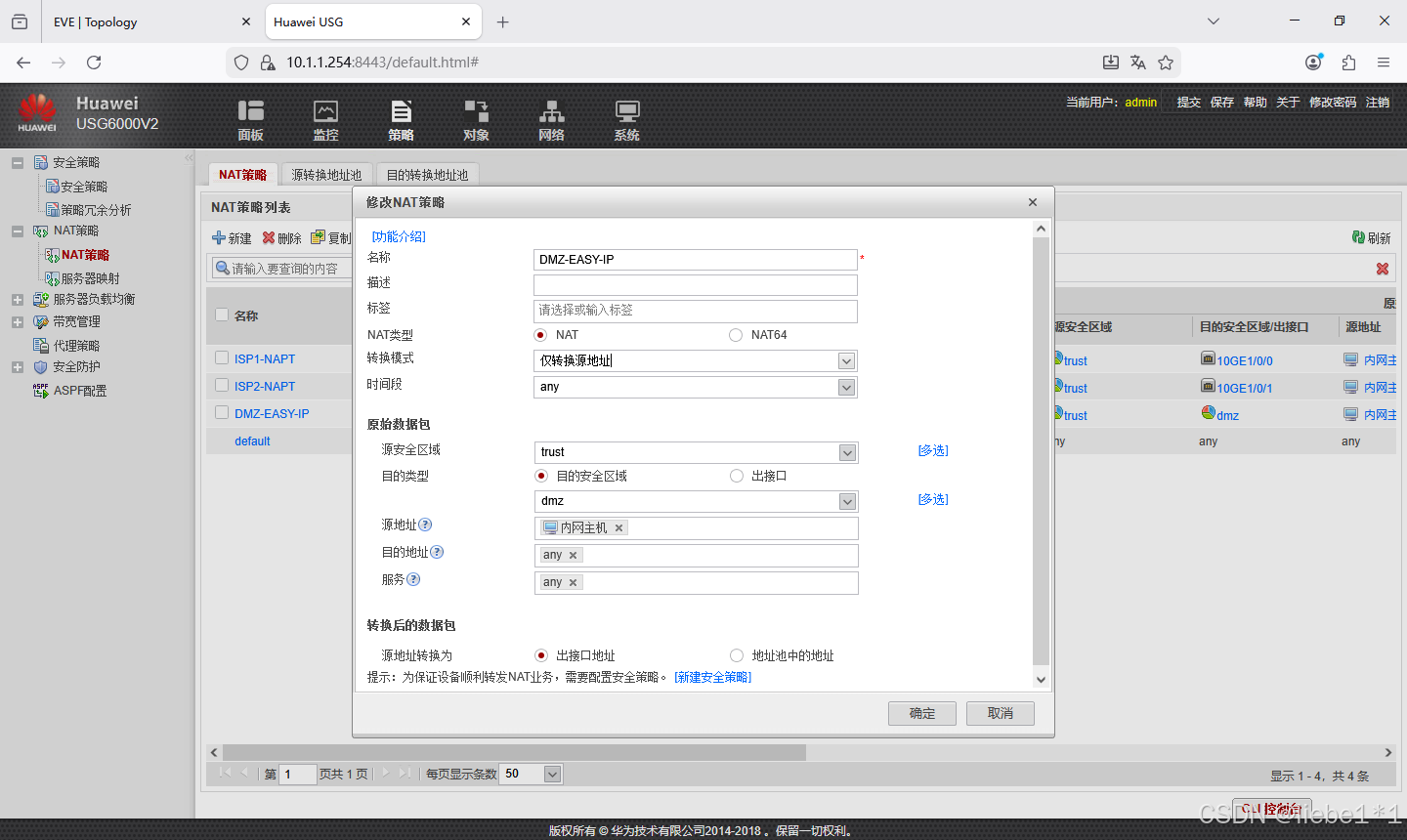This screenshot has width=1407, height=840.
Task: Reload the page
Action: [x=94, y=63]
